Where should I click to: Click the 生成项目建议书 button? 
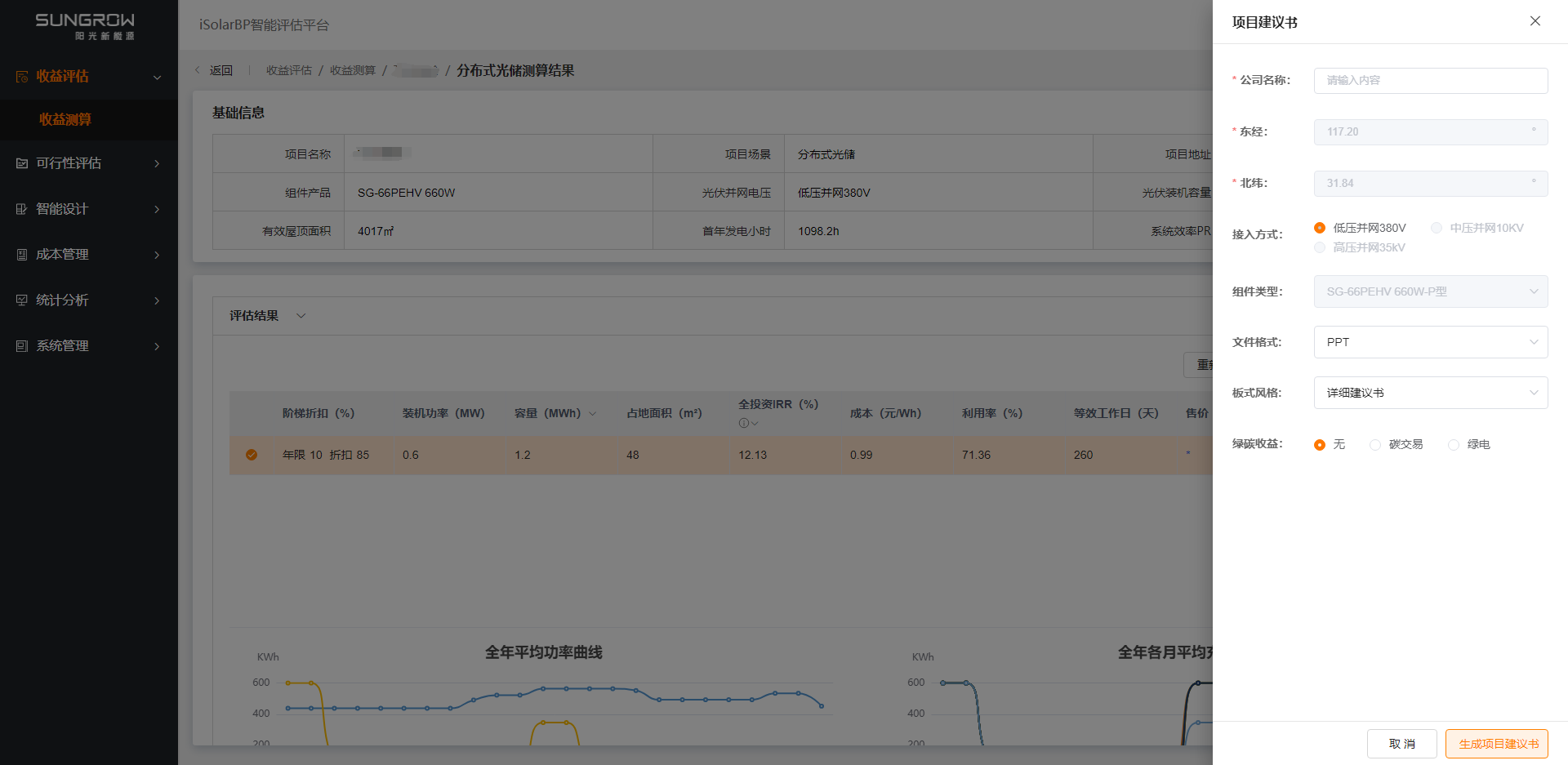(1496, 744)
